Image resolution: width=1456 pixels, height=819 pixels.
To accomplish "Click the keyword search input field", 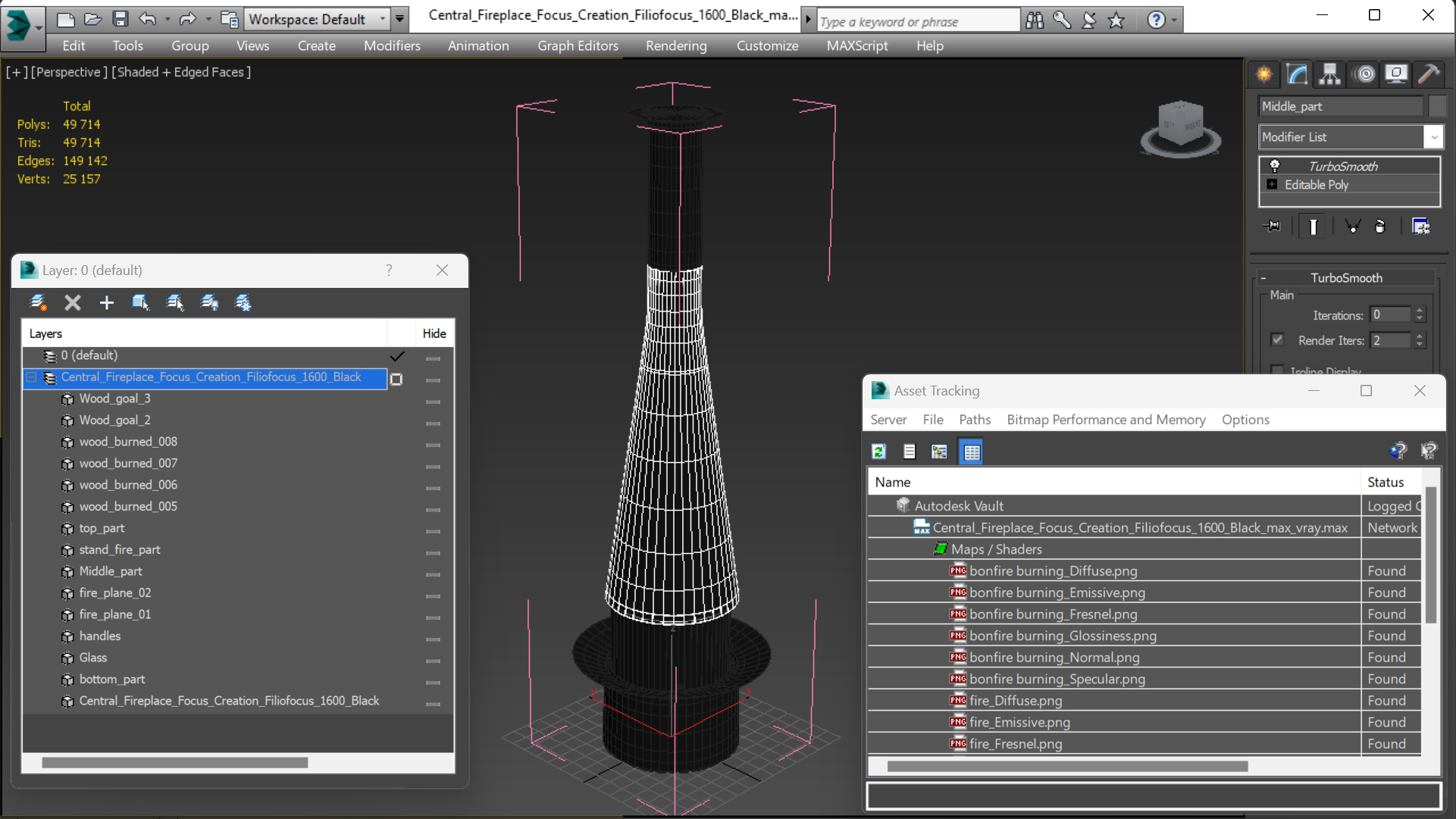I will [917, 21].
